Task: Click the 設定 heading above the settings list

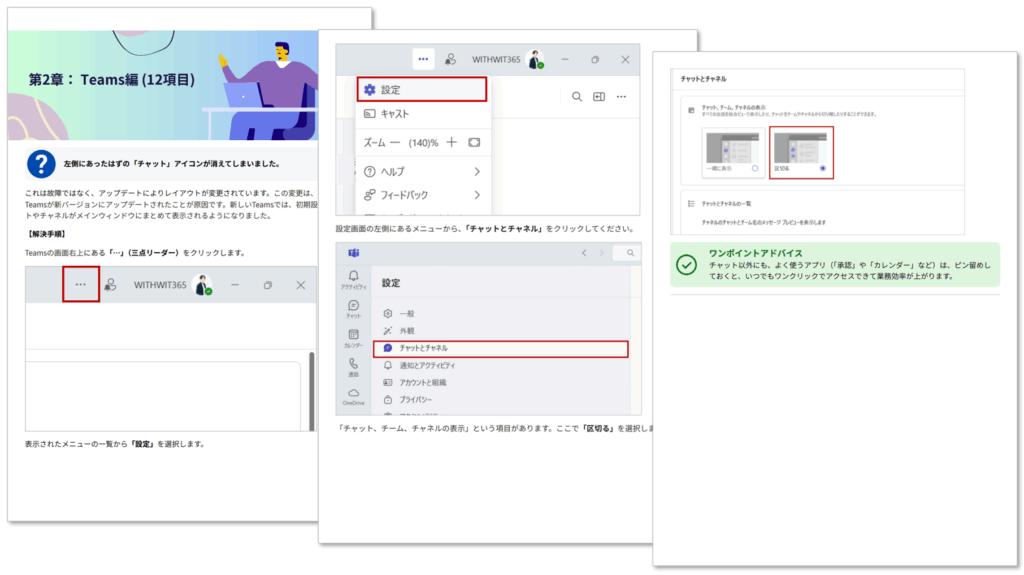Action: 391,283
